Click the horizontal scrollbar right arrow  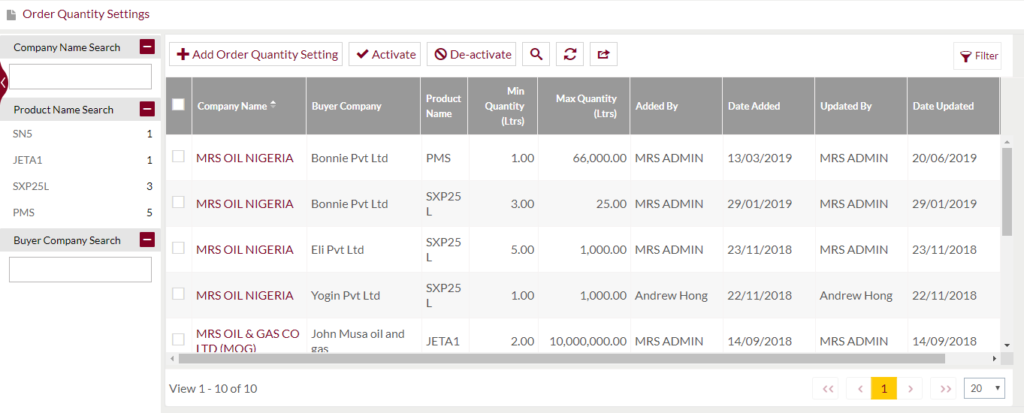pos(995,358)
